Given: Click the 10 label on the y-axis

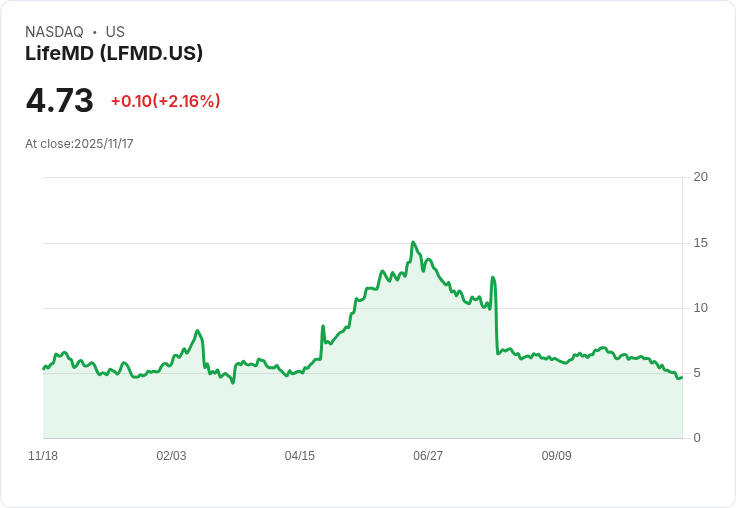Looking at the screenshot, I should [700, 308].
